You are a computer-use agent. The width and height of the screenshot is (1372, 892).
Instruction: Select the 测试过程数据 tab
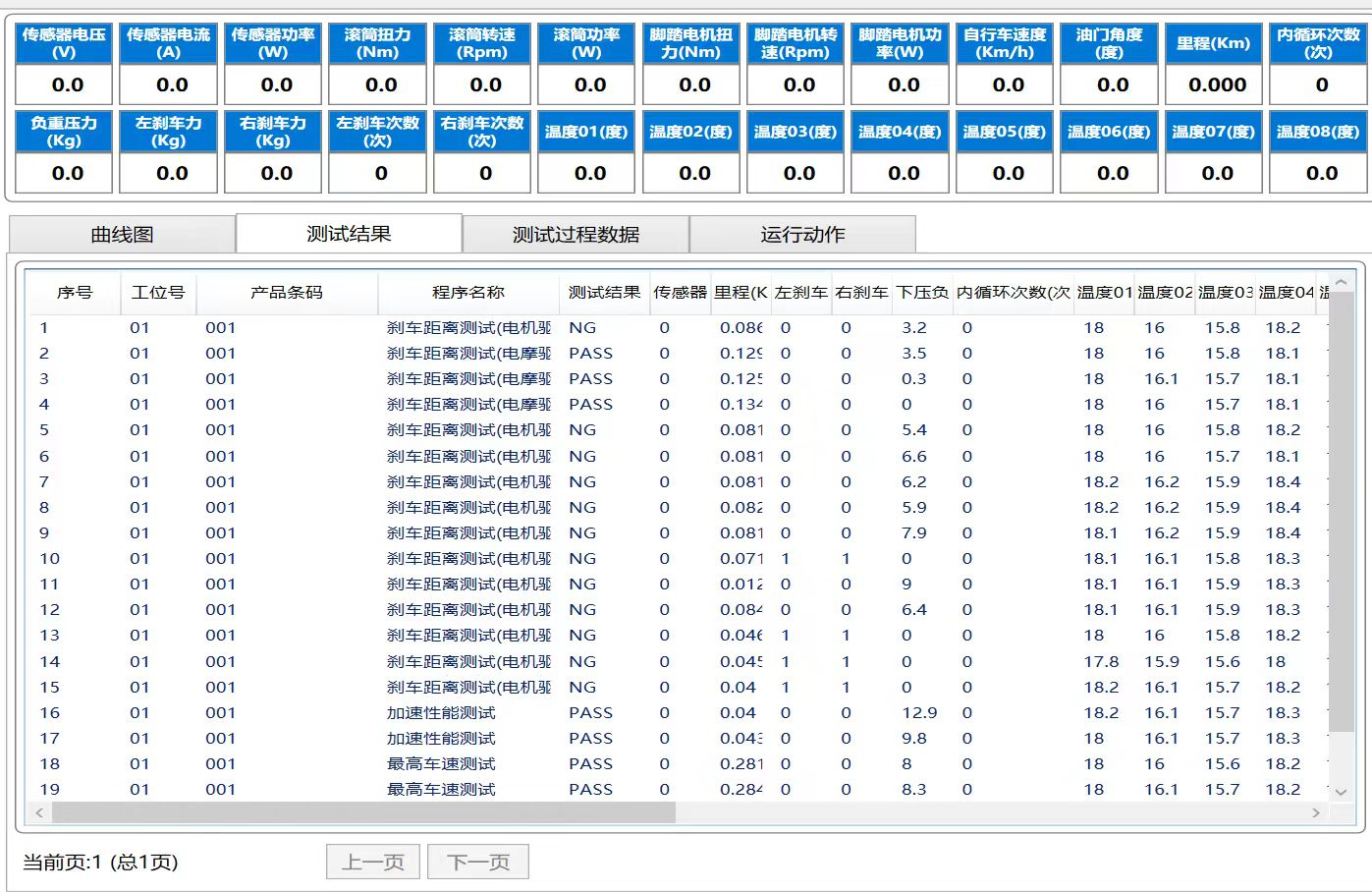pos(576,235)
